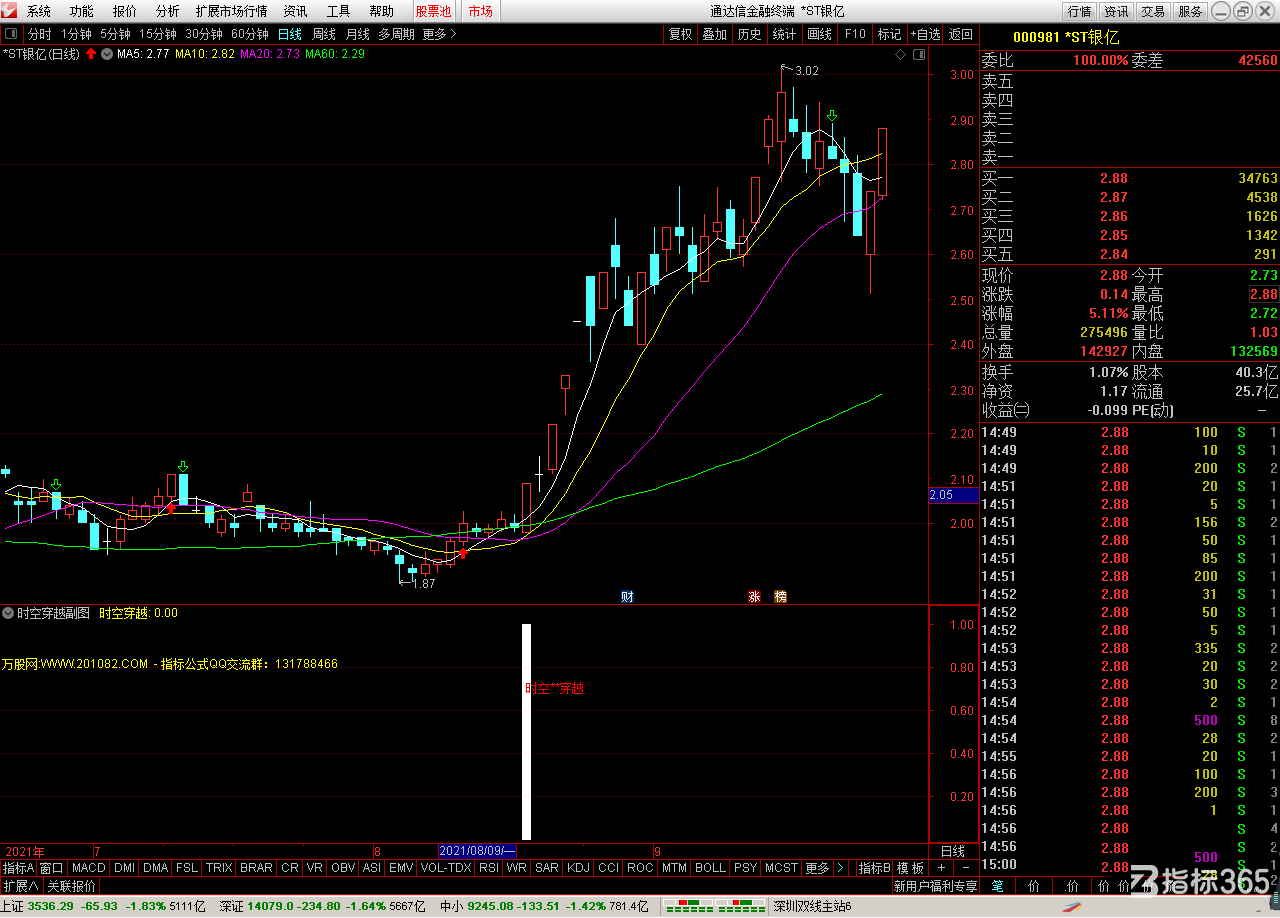Click 历史 toolbar item
This screenshot has width=1280, height=918.
(749, 34)
